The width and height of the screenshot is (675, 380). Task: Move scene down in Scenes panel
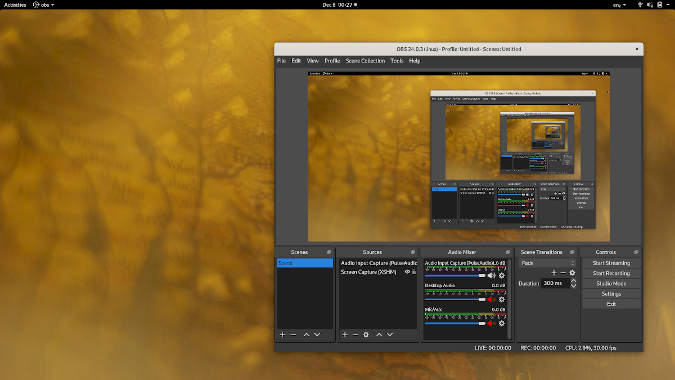click(317, 334)
